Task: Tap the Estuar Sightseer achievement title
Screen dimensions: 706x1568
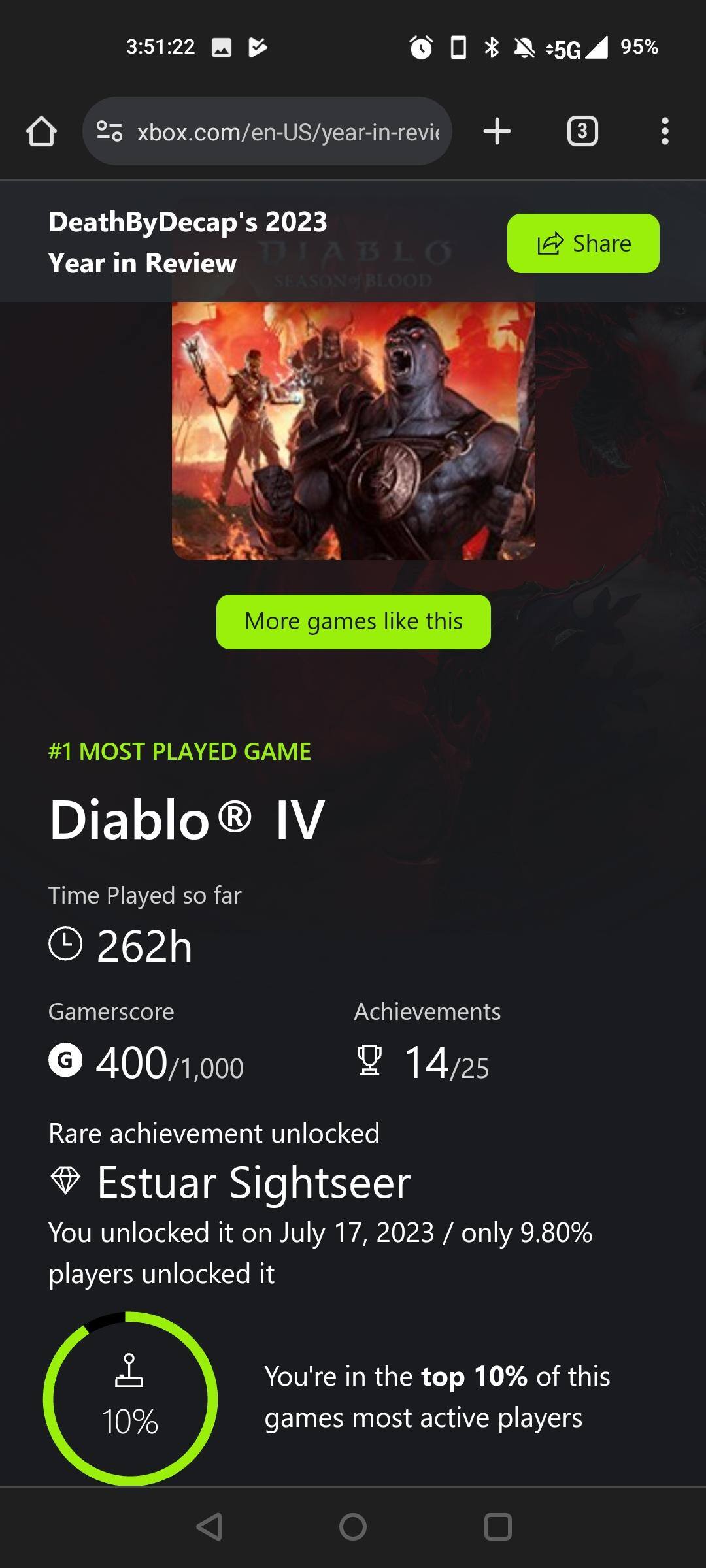Action: 254,1183
